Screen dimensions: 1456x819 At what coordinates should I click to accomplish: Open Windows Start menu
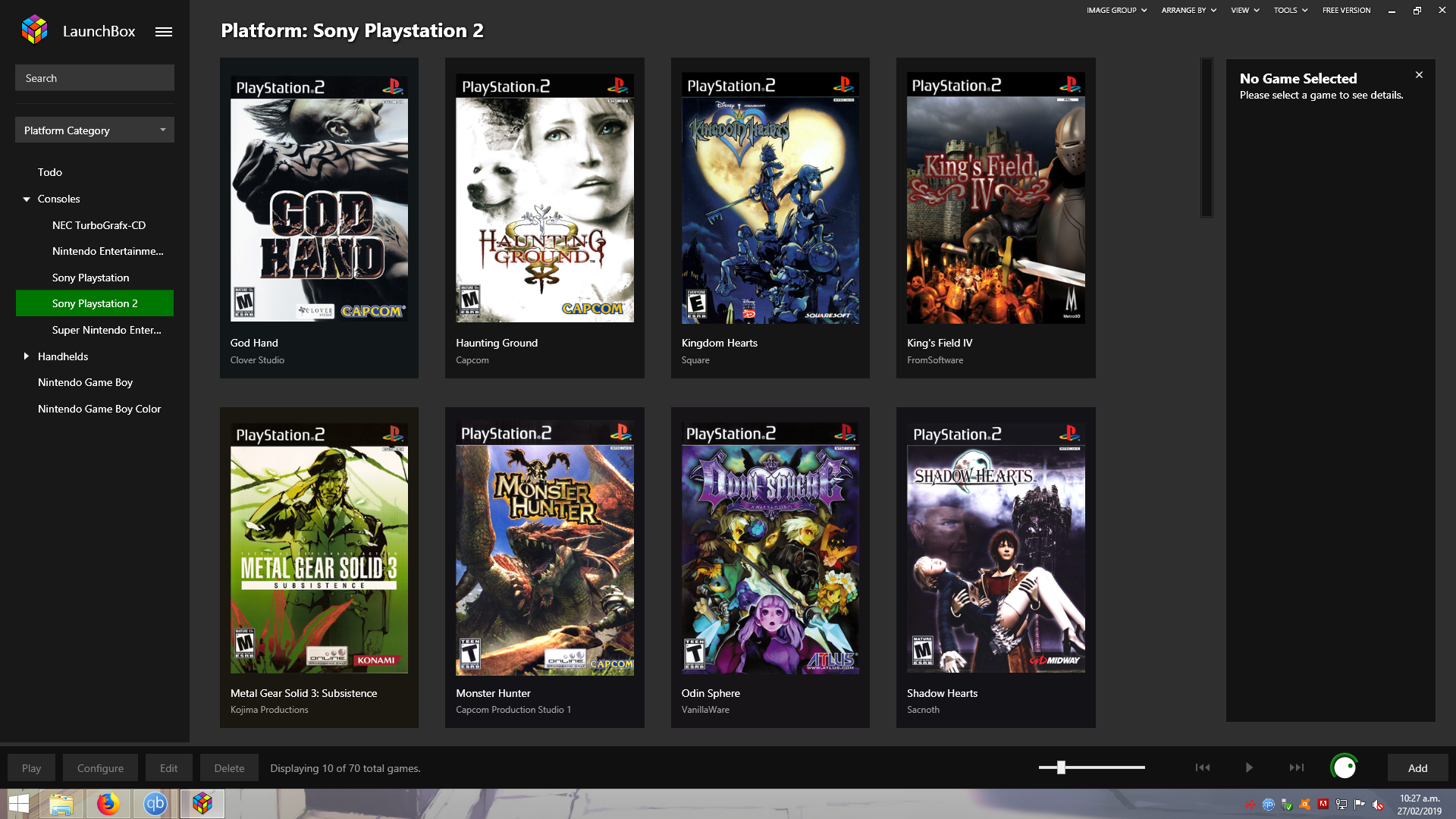click(19, 804)
